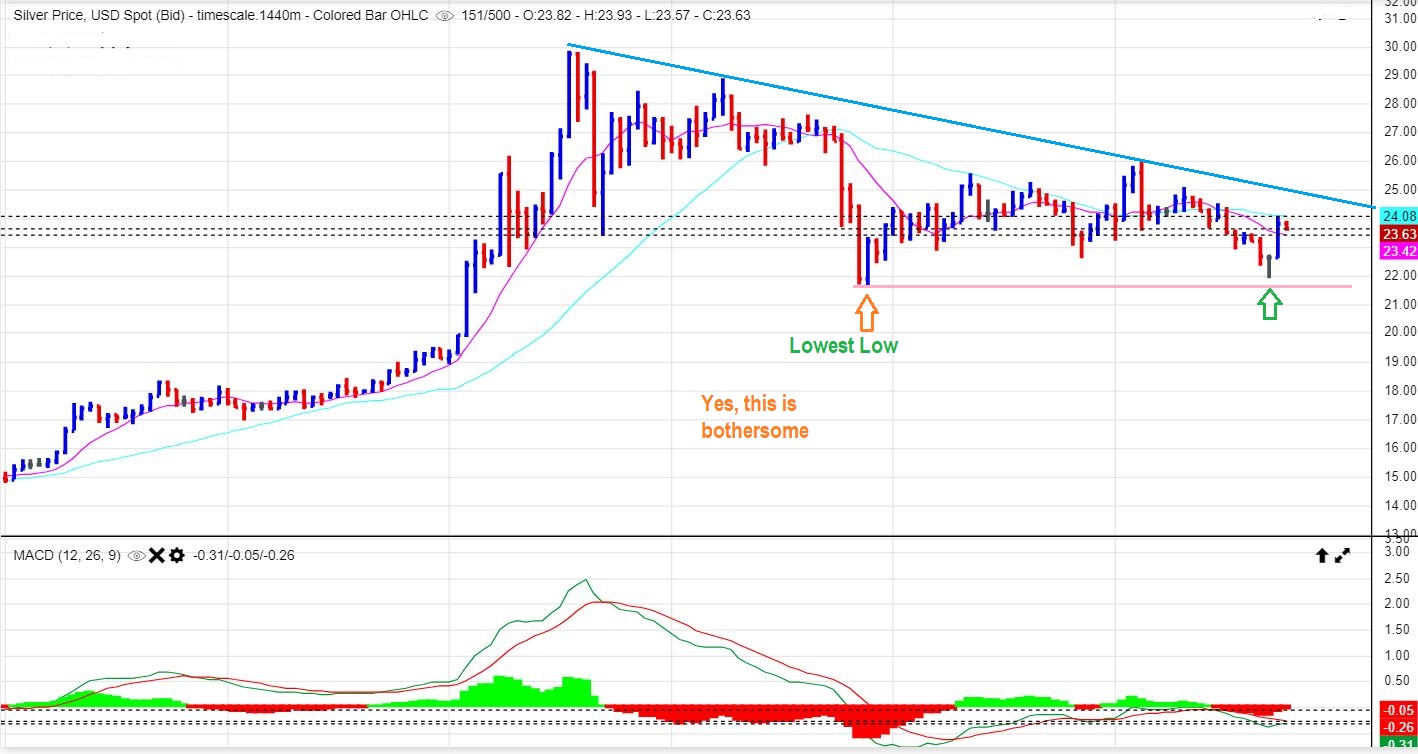Click the cyan 24.08 price label
1418x754 pixels.
[1397, 216]
